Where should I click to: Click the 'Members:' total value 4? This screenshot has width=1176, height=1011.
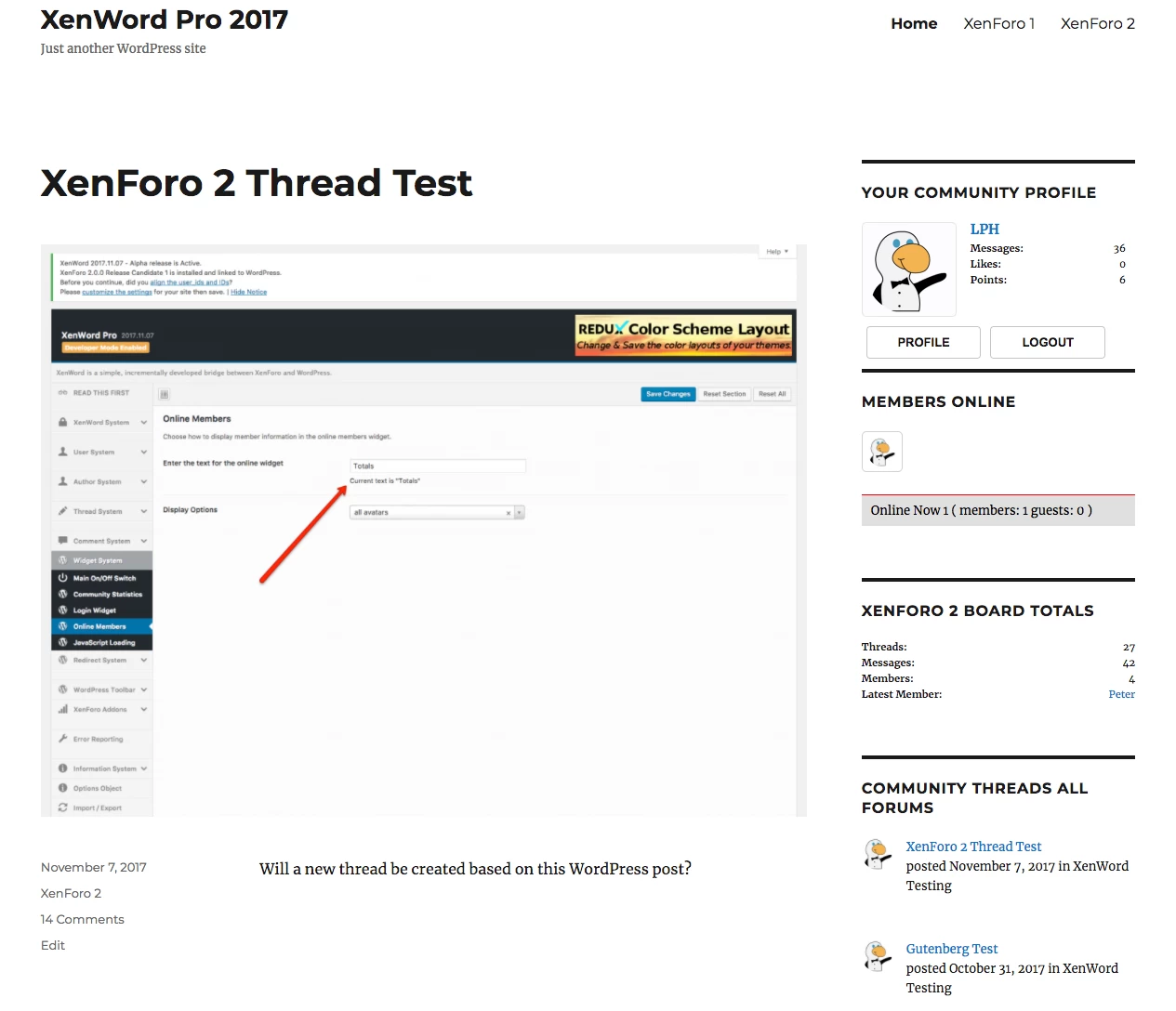click(1131, 678)
